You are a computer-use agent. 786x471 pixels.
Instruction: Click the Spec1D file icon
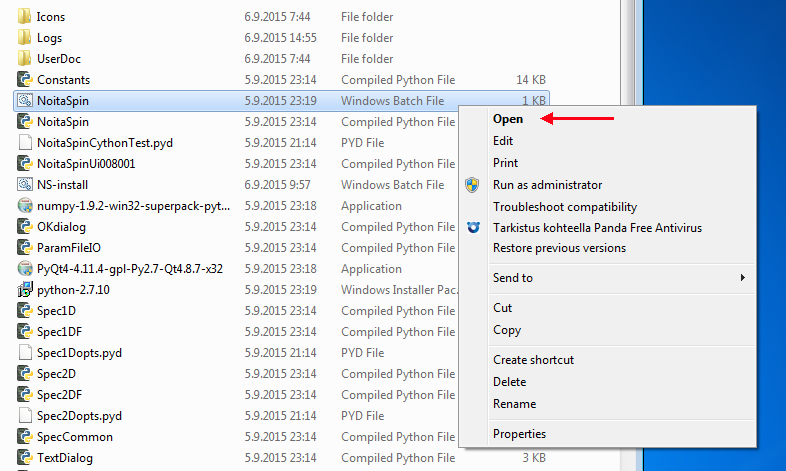click(x=25, y=311)
